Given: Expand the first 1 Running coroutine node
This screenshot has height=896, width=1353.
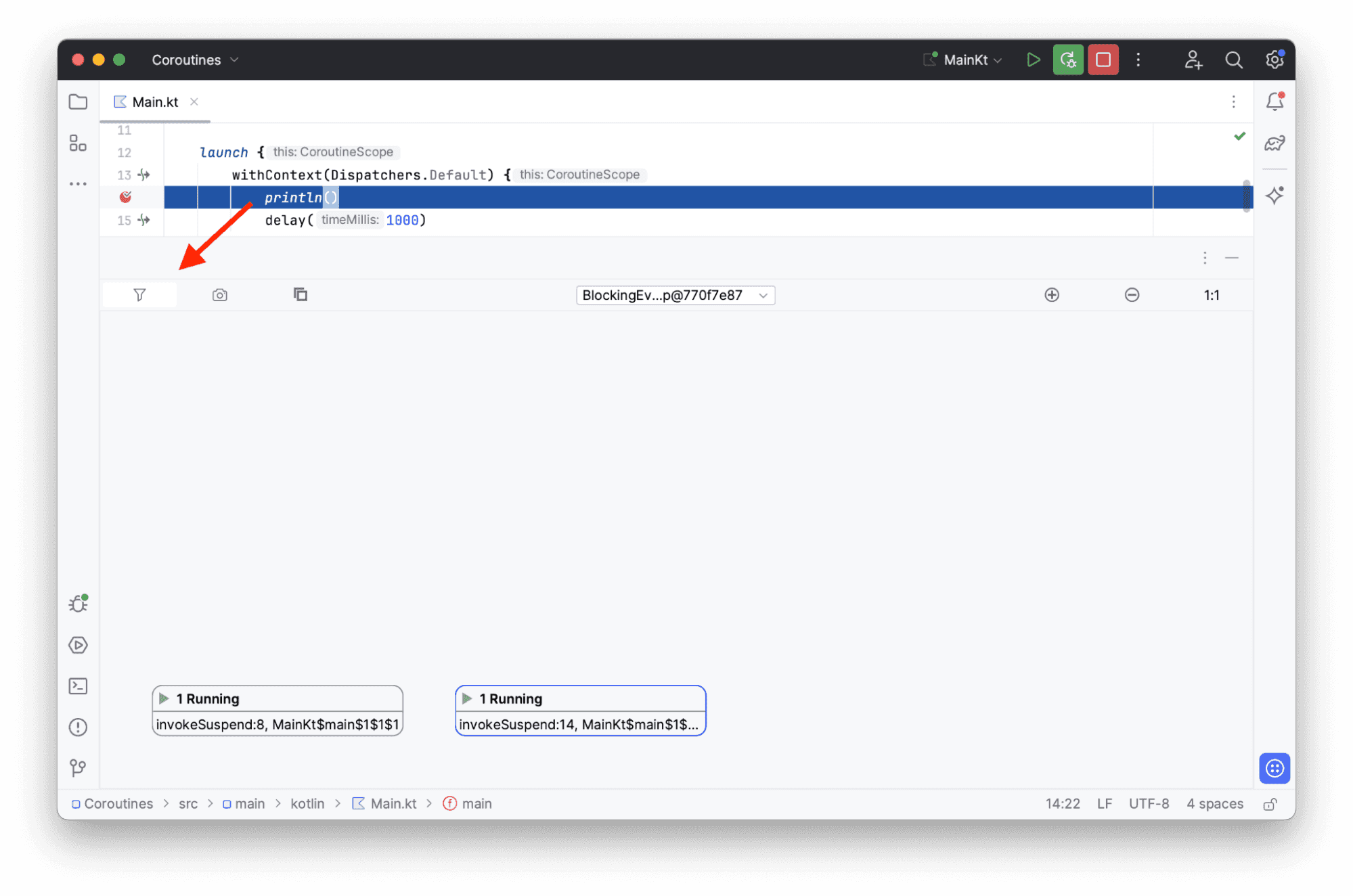Looking at the screenshot, I should pos(164,698).
